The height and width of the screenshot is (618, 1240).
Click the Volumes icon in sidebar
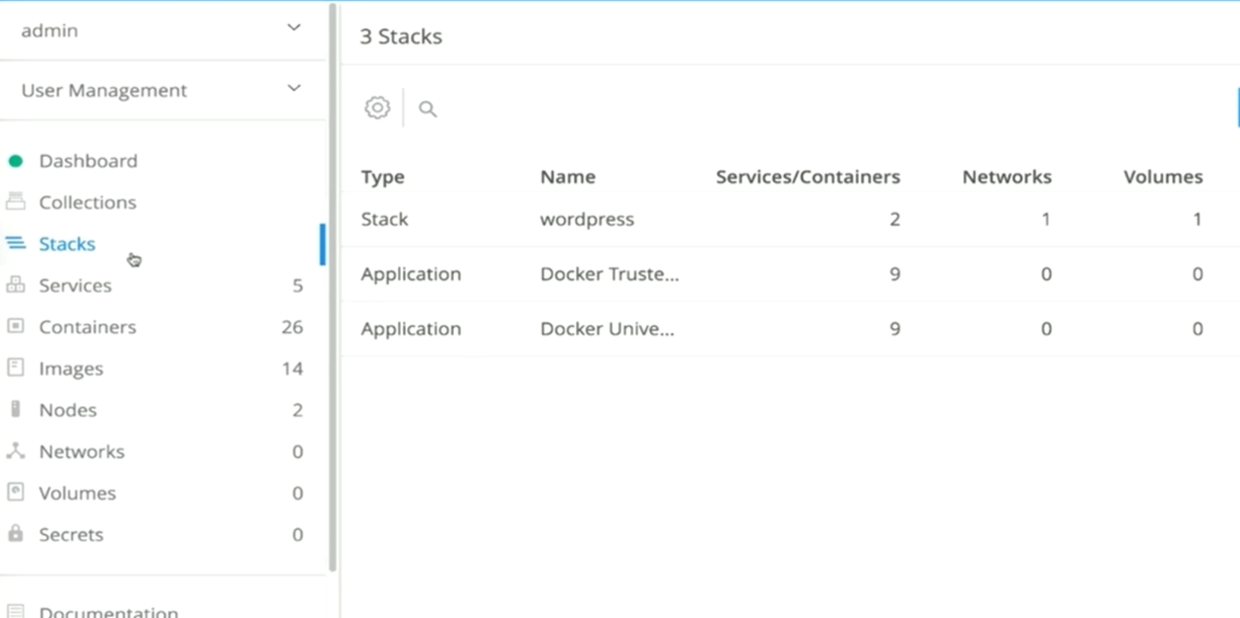point(15,493)
